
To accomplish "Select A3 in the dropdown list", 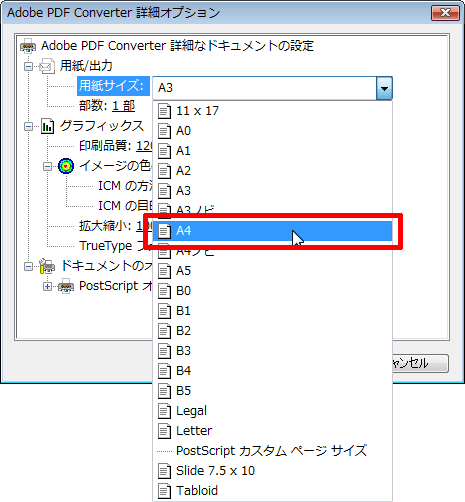I will 272,191.
